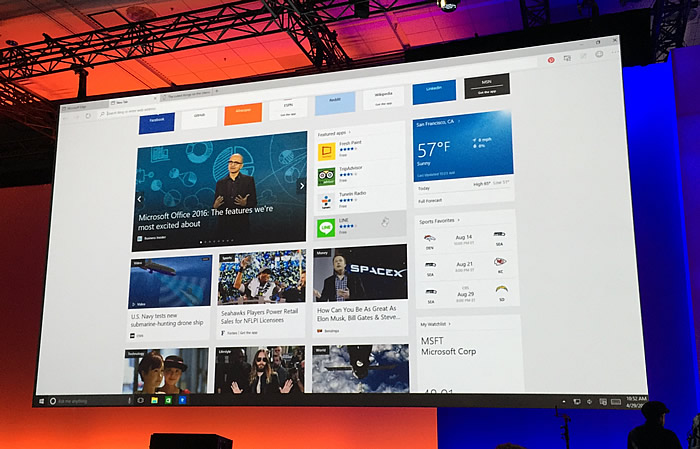Open the Aug 29 SEA vs SD game
The width and height of the screenshot is (700, 449).
point(466,294)
